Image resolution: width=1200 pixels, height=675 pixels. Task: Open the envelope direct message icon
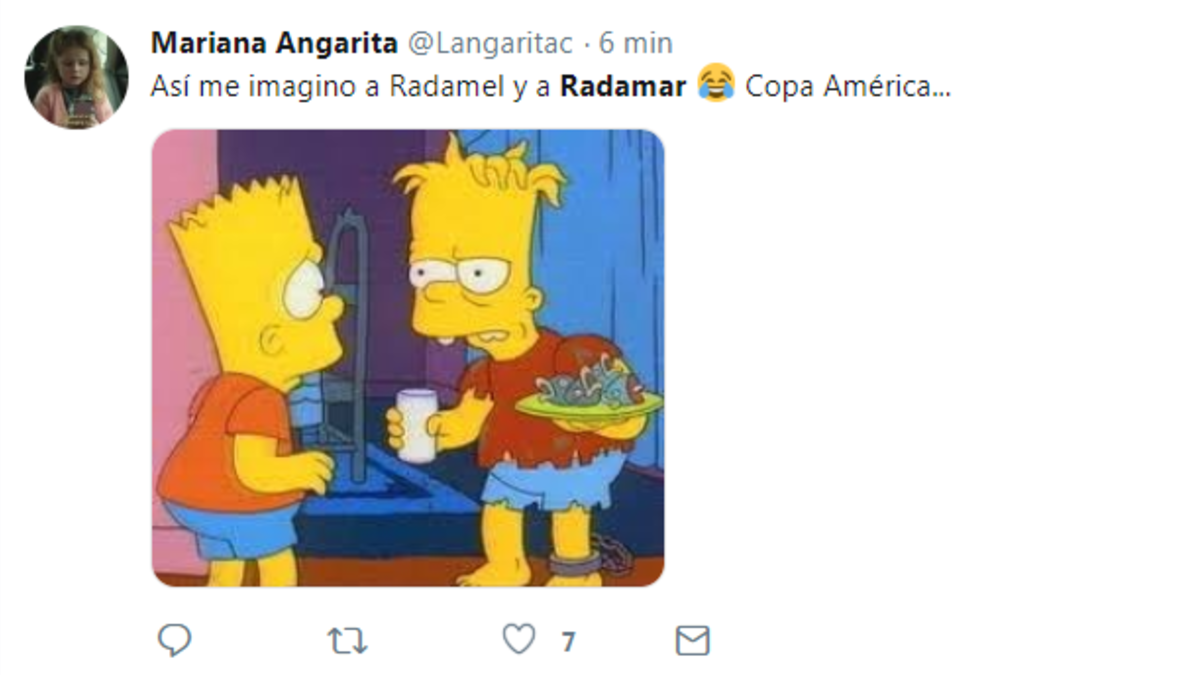click(x=692, y=641)
